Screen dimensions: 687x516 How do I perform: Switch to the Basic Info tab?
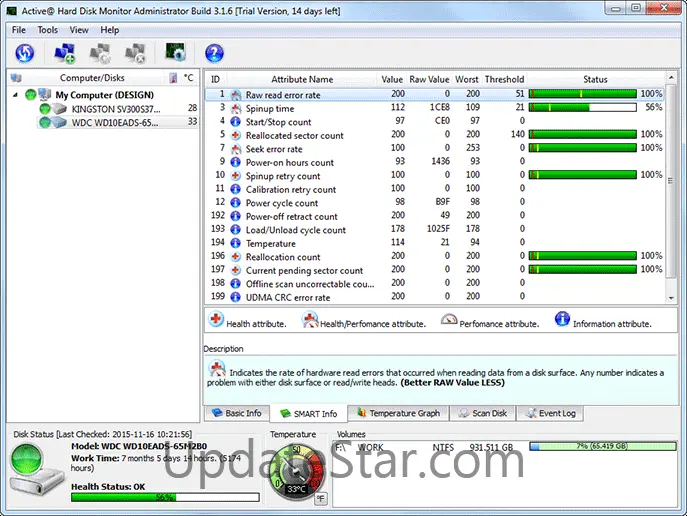coord(237,413)
